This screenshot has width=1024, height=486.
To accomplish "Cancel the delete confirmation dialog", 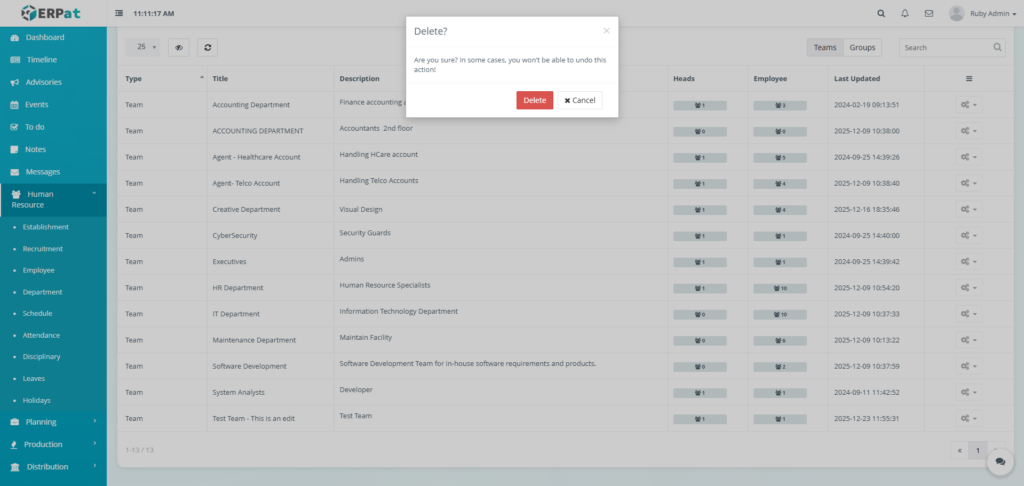I will [x=580, y=100].
